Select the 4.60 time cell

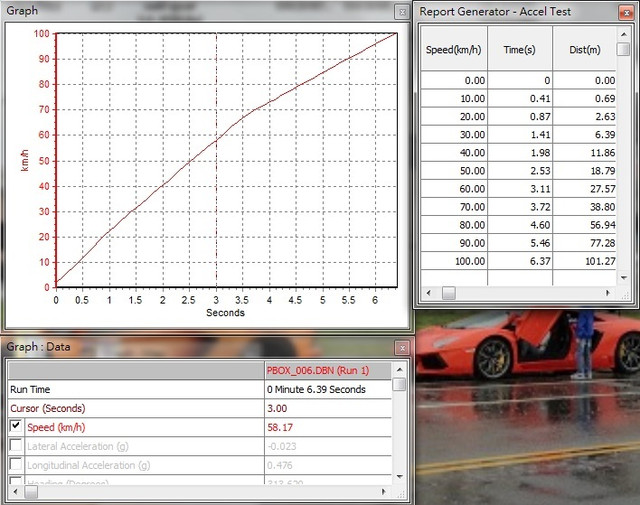point(520,225)
